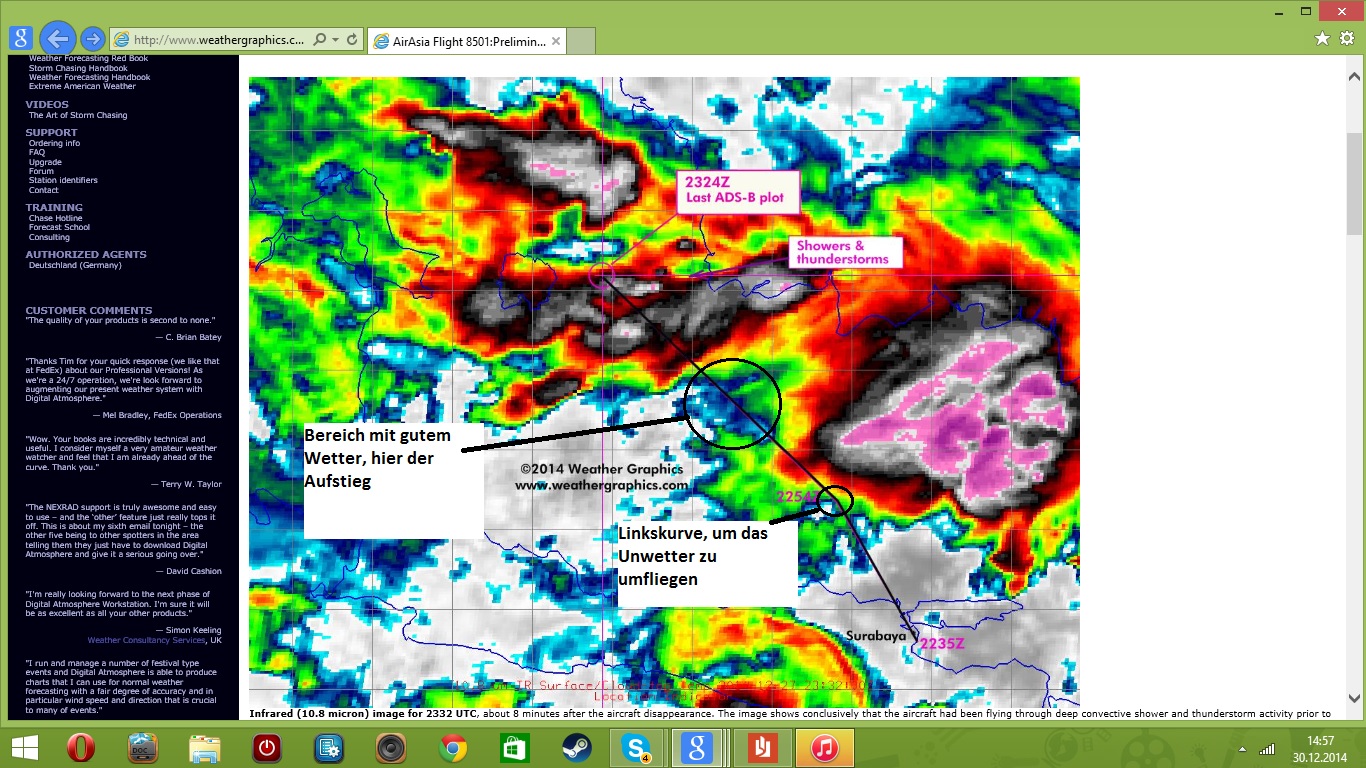
Task: Open Storm Chasing Handbook link
Action: pyautogui.click(x=78, y=68)
